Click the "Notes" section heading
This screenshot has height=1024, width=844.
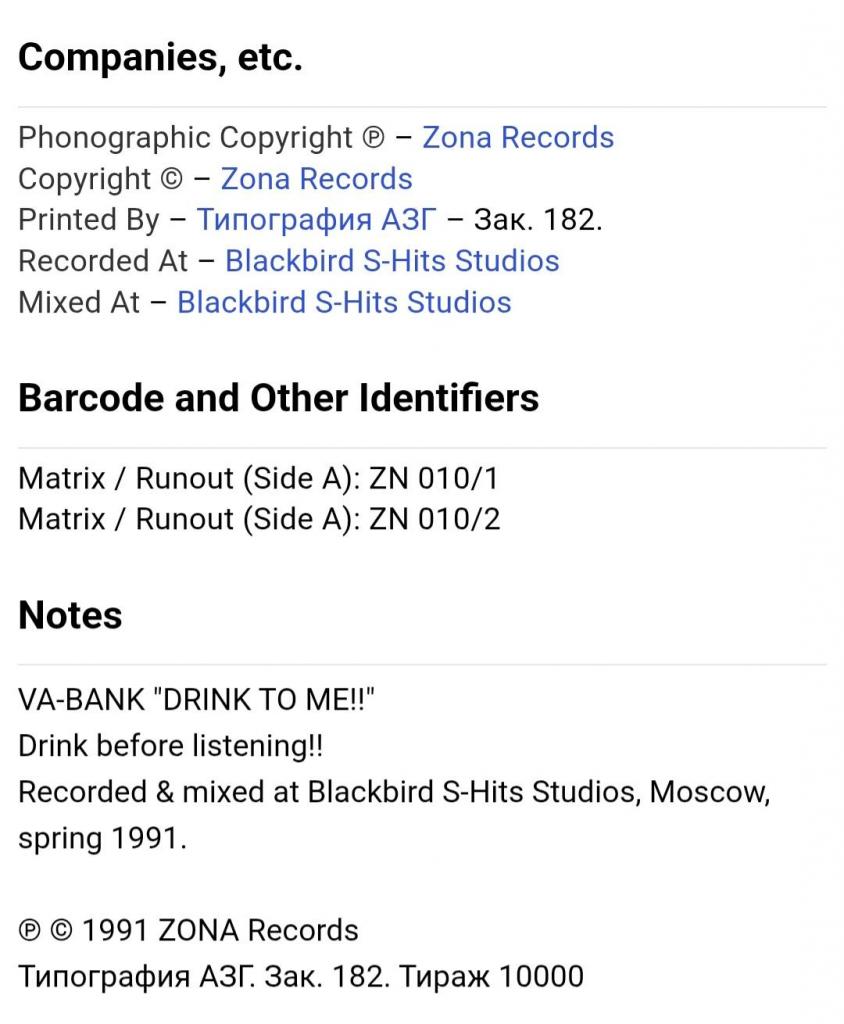click(x=70, y=615)
